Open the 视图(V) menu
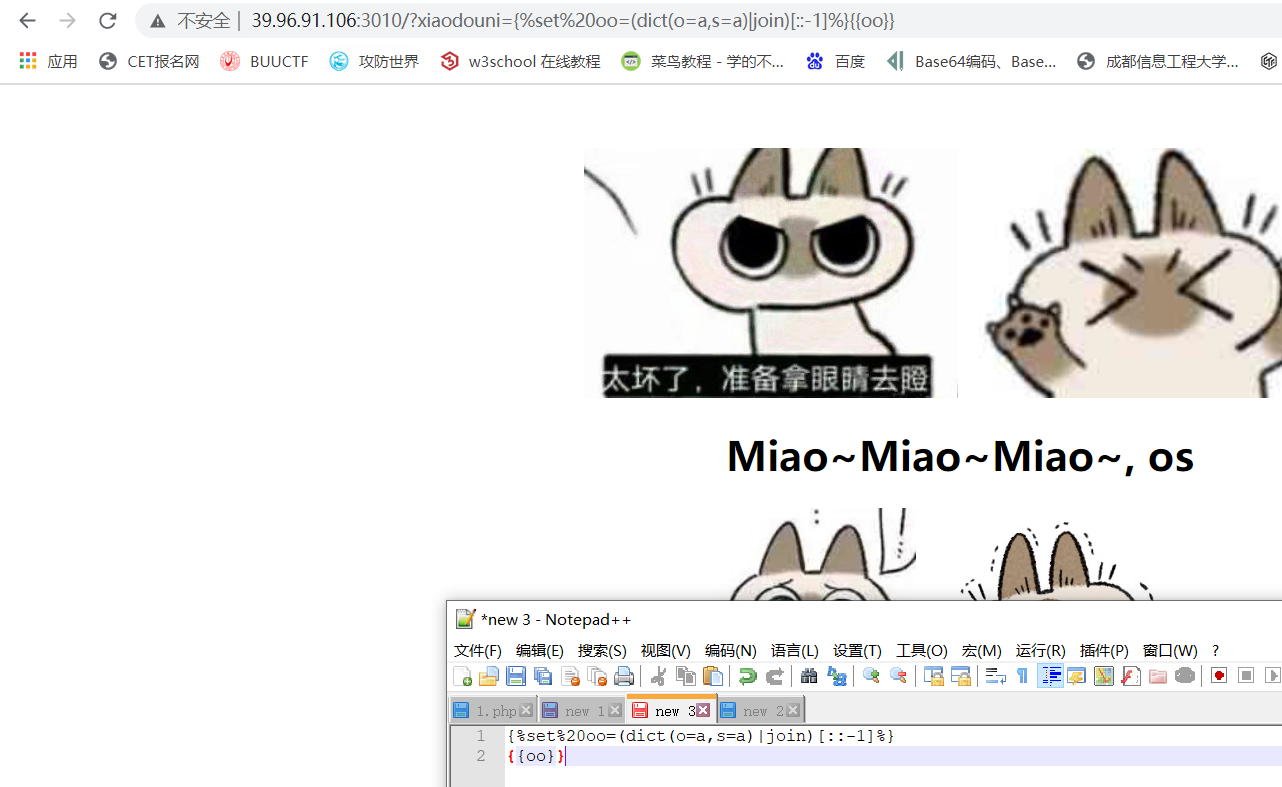Screen dimensions: 1282x787 click(666, 650)
